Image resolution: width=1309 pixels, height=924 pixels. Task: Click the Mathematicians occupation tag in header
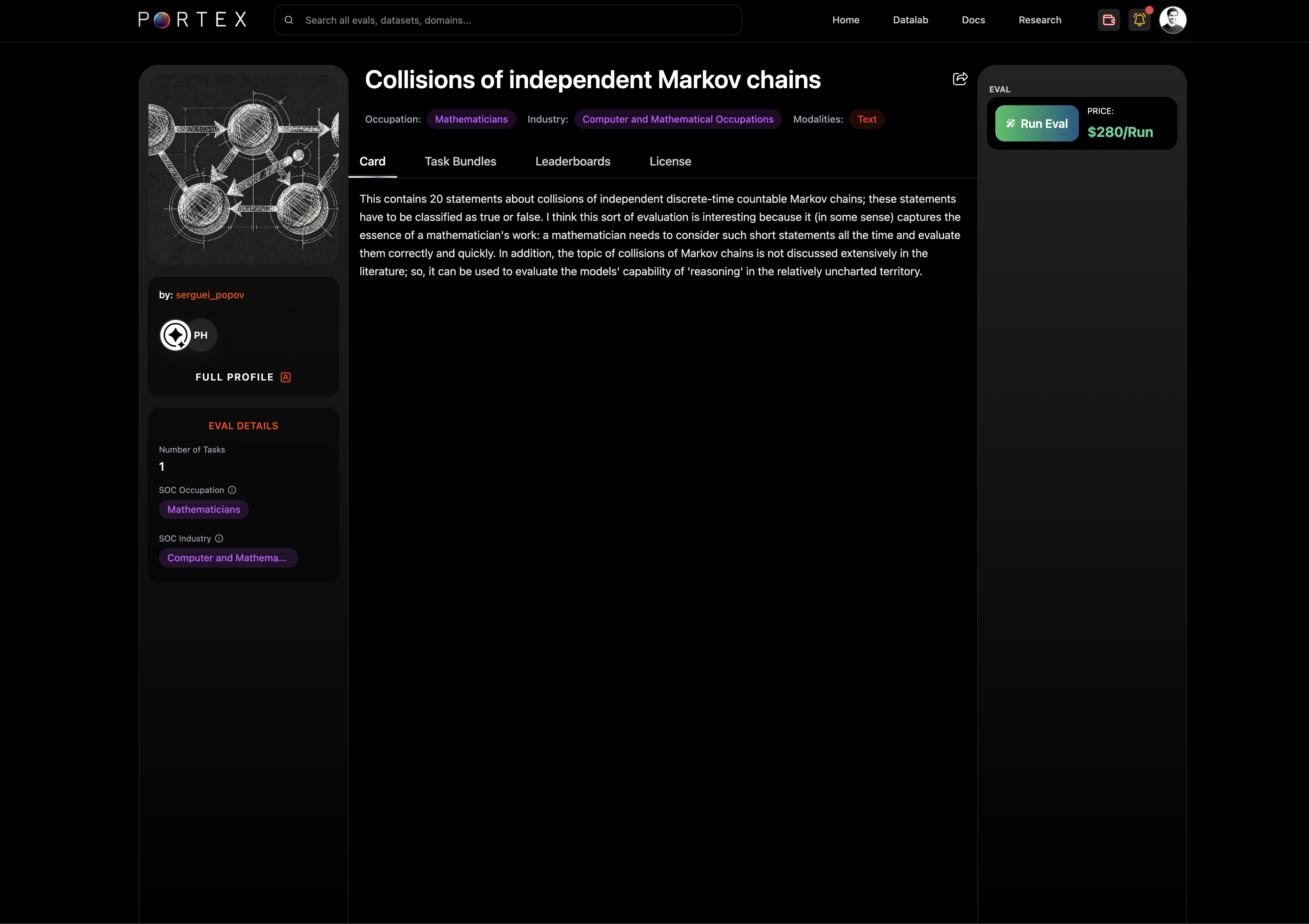(471, 119)
